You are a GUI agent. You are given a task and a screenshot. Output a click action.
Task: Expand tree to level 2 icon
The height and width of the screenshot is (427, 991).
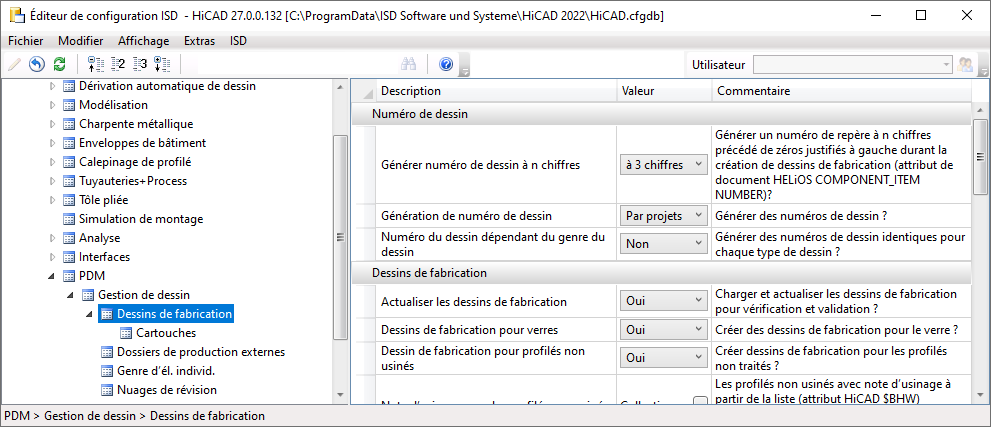click(x=118, y=65)
